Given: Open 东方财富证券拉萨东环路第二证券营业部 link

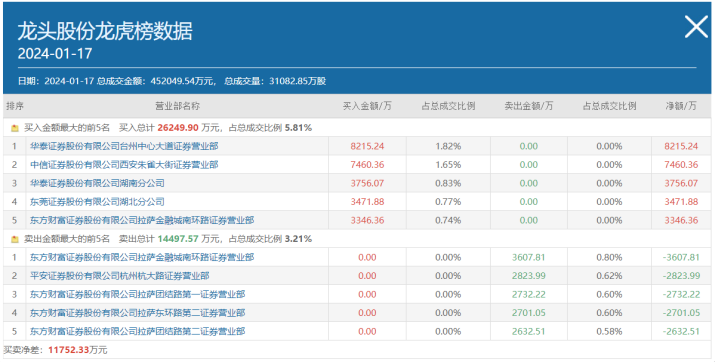Looking at the screenshot, I should 137,313.
